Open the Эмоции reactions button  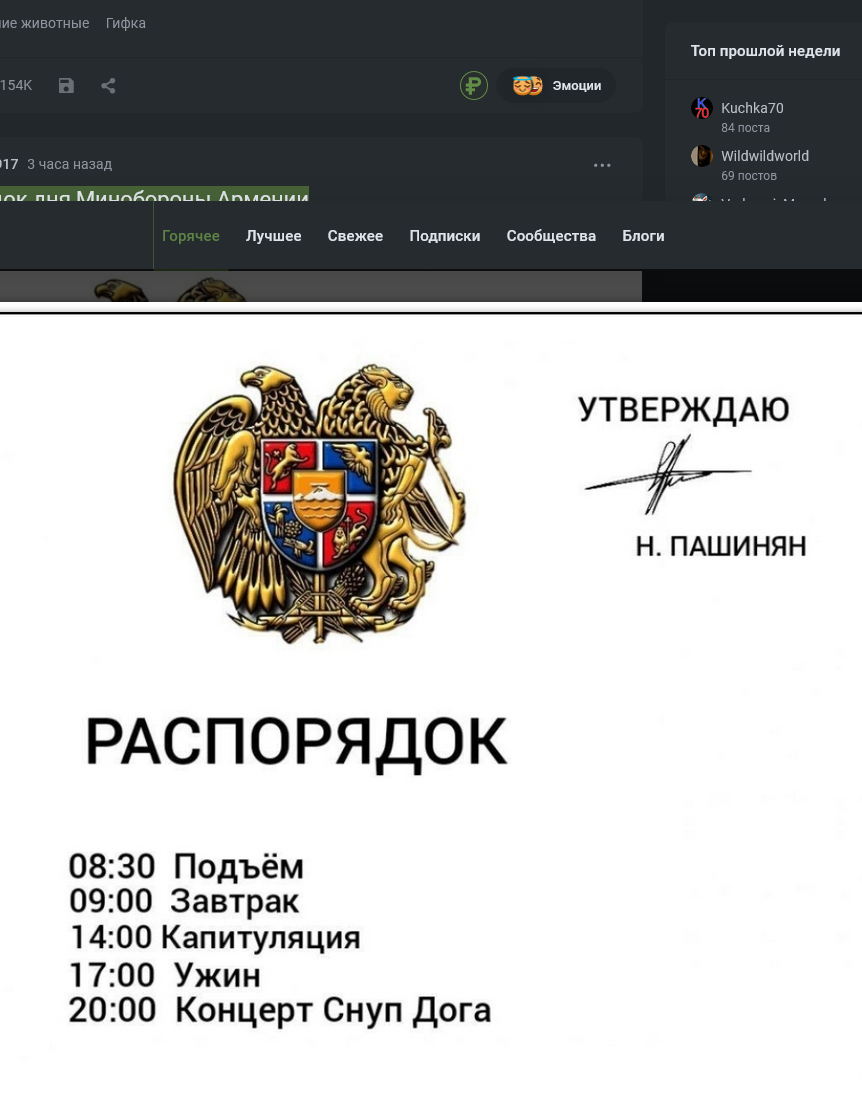pos(556,85)
